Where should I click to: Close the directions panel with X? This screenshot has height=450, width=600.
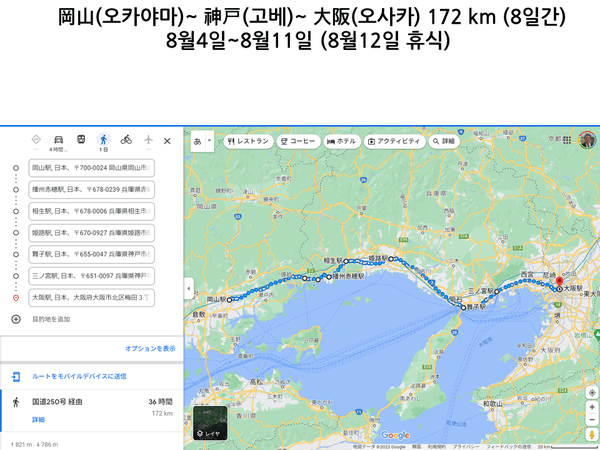(x=168, y=141)
